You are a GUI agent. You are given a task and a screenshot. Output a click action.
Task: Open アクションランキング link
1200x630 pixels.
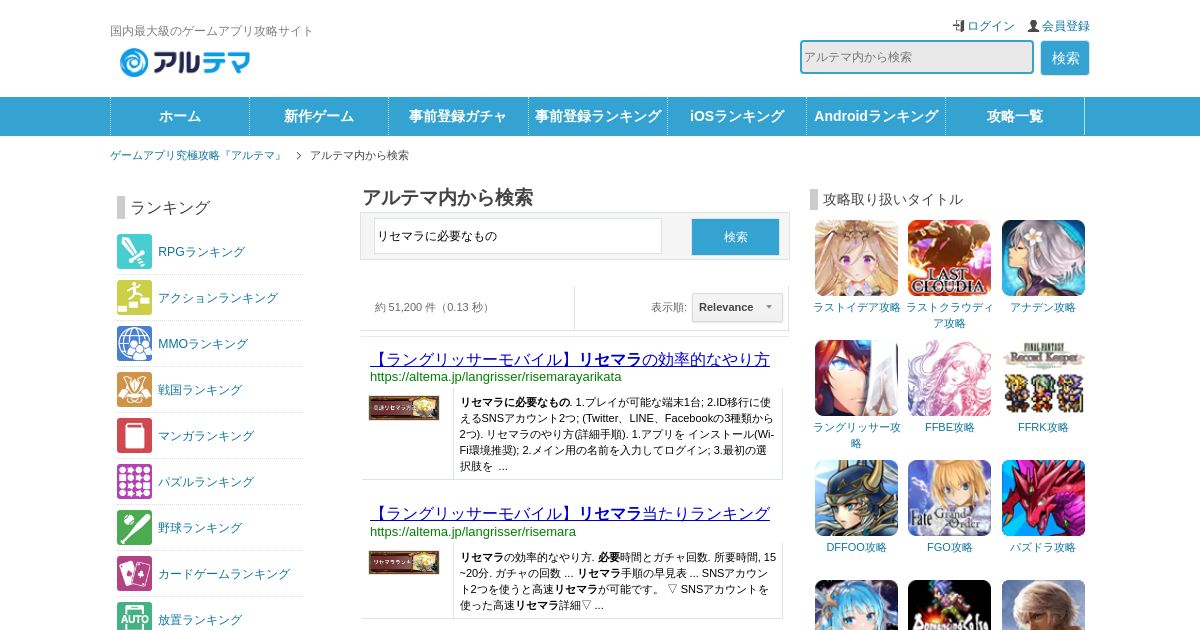click(218, 298)
